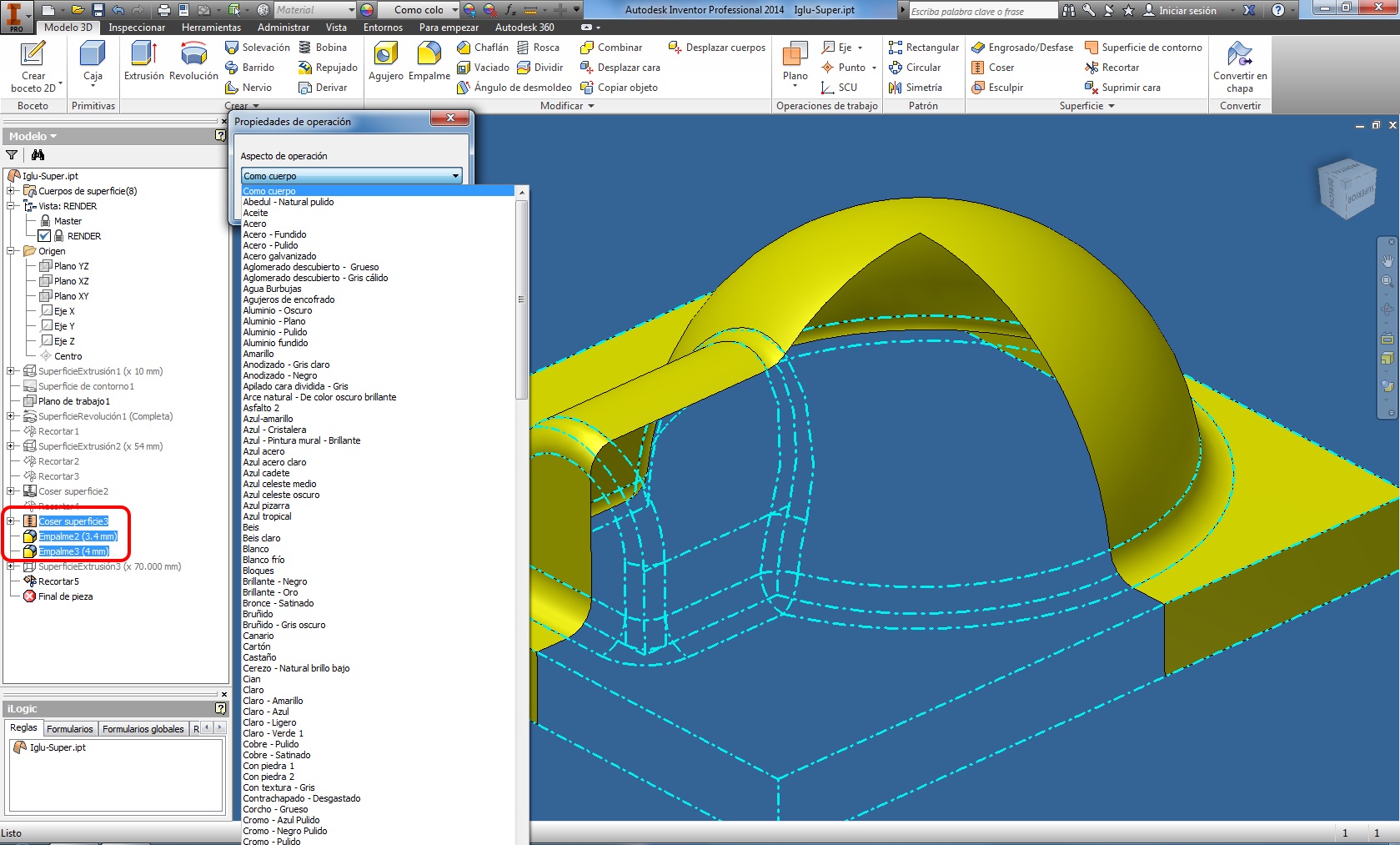Close the Propiedades de operación dialog

(450, 118)
